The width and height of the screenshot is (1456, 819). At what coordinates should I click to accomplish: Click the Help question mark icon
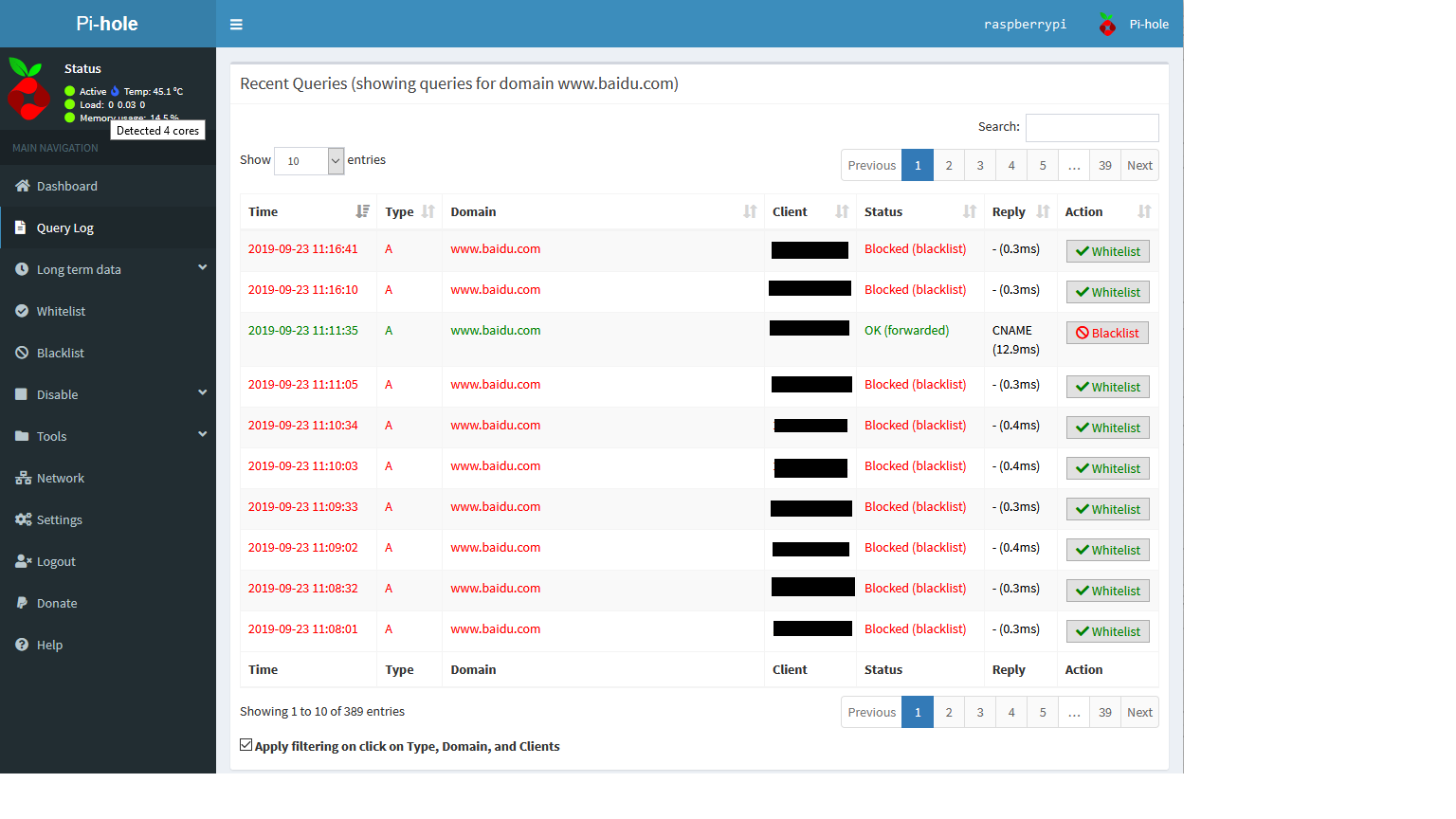point(22,645)
